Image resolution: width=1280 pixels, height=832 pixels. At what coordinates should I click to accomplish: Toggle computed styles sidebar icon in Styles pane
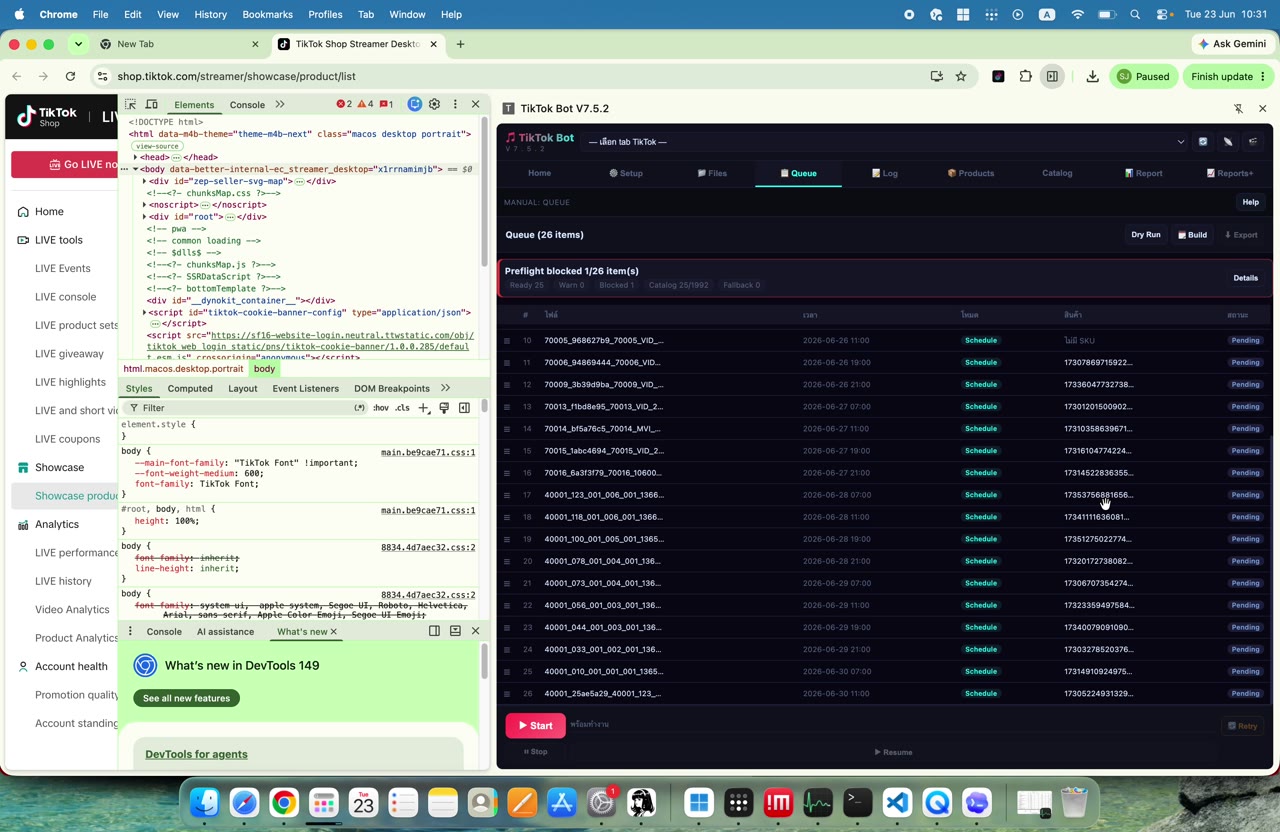[x=464, y=408]
